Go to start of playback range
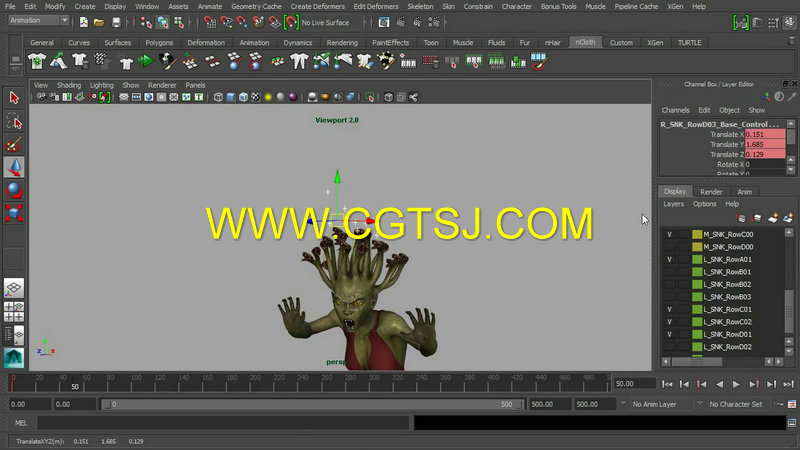Image resolution: width=800 pixels, height=450 pixels. 667,384
